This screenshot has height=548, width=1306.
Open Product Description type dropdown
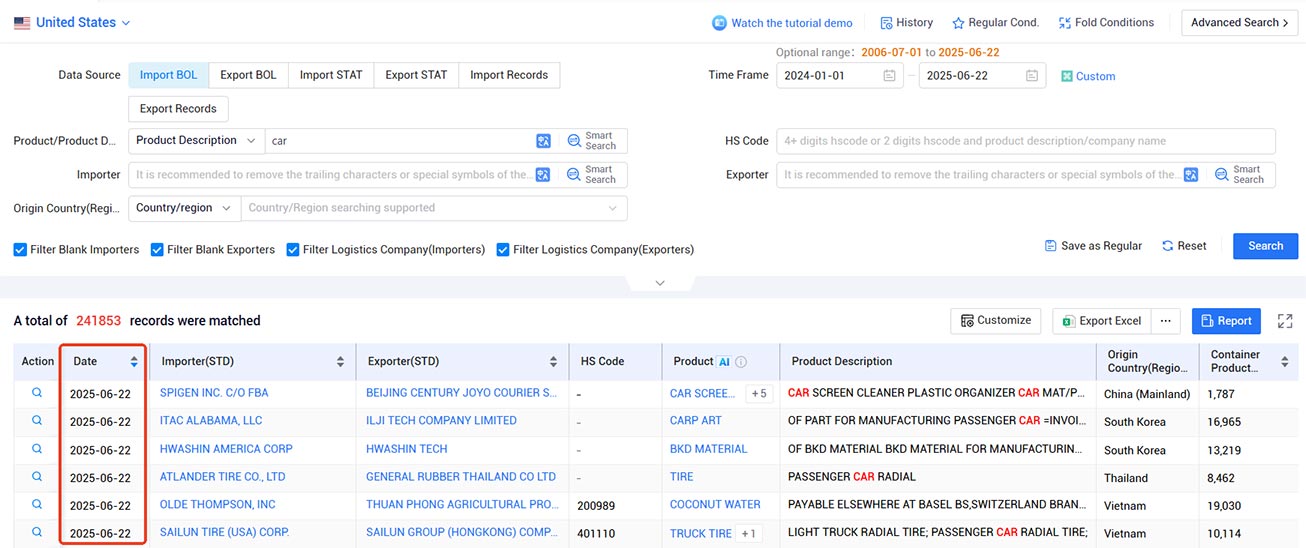click(x=196, y=141)
